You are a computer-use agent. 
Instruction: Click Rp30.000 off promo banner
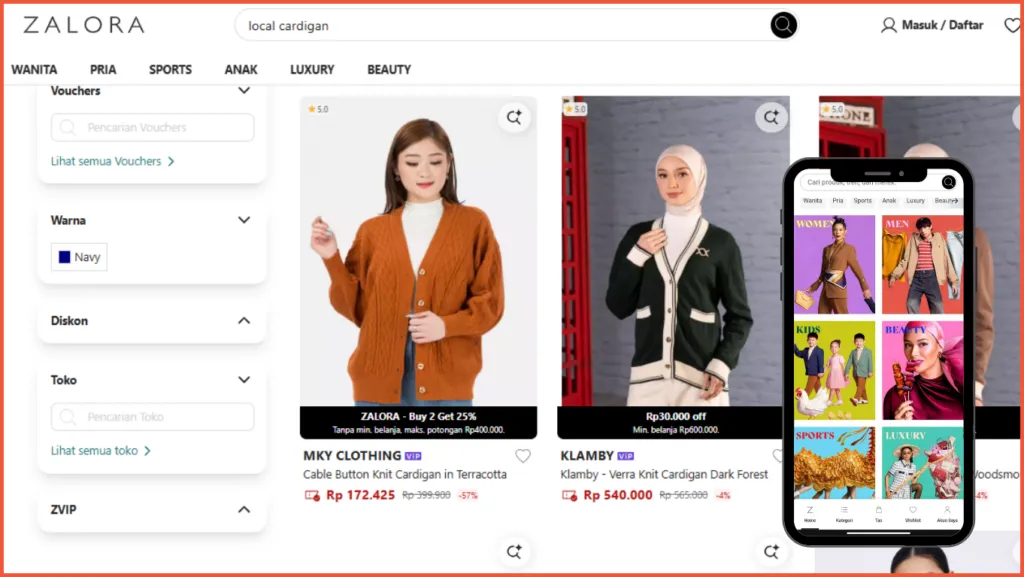point(671,422)
